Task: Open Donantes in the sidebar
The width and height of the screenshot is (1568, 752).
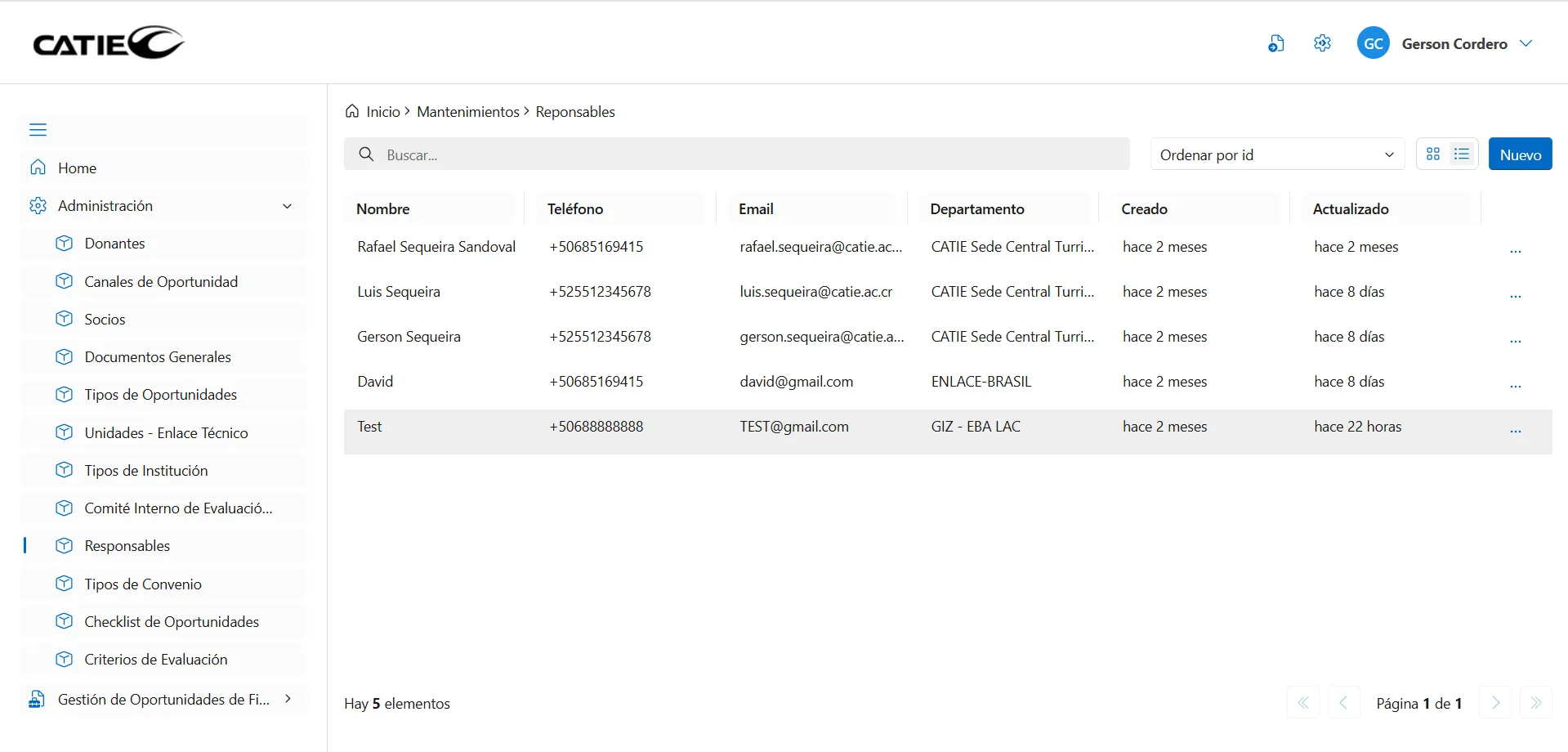Action: [x=114, y=244]
